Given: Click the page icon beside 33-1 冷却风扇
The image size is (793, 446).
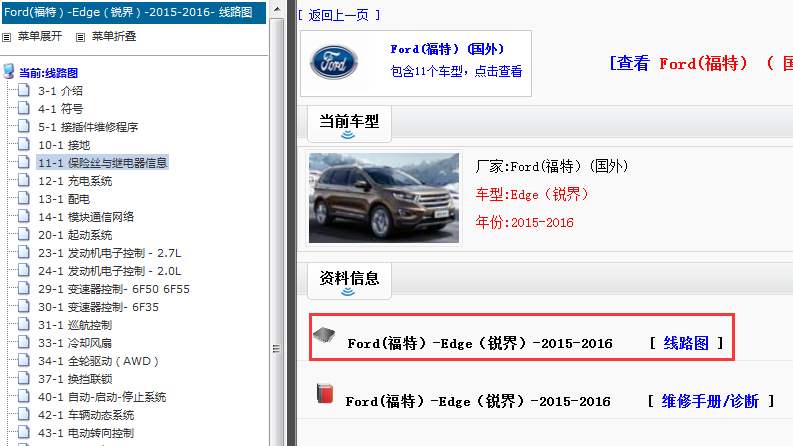Looking at the screenshot, I should (x=24, y=342).
